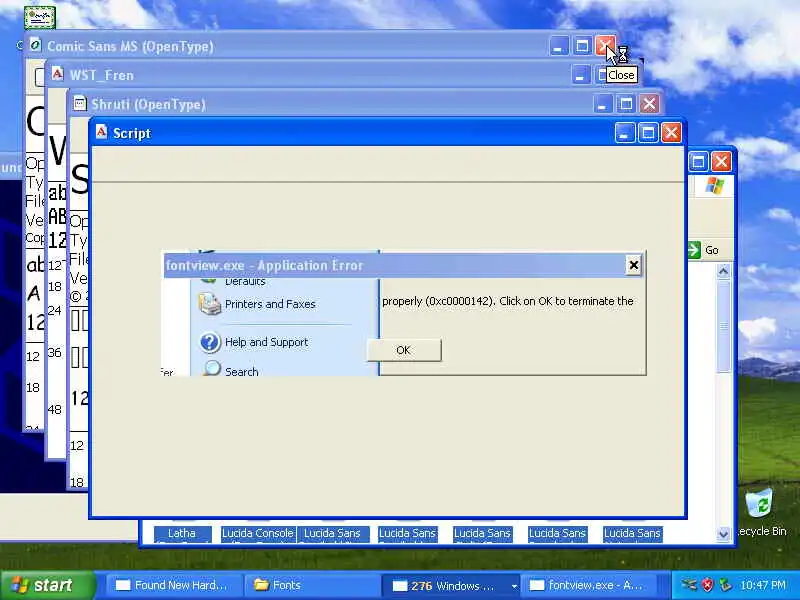Select the Lucida Console font item

[258, 534]
